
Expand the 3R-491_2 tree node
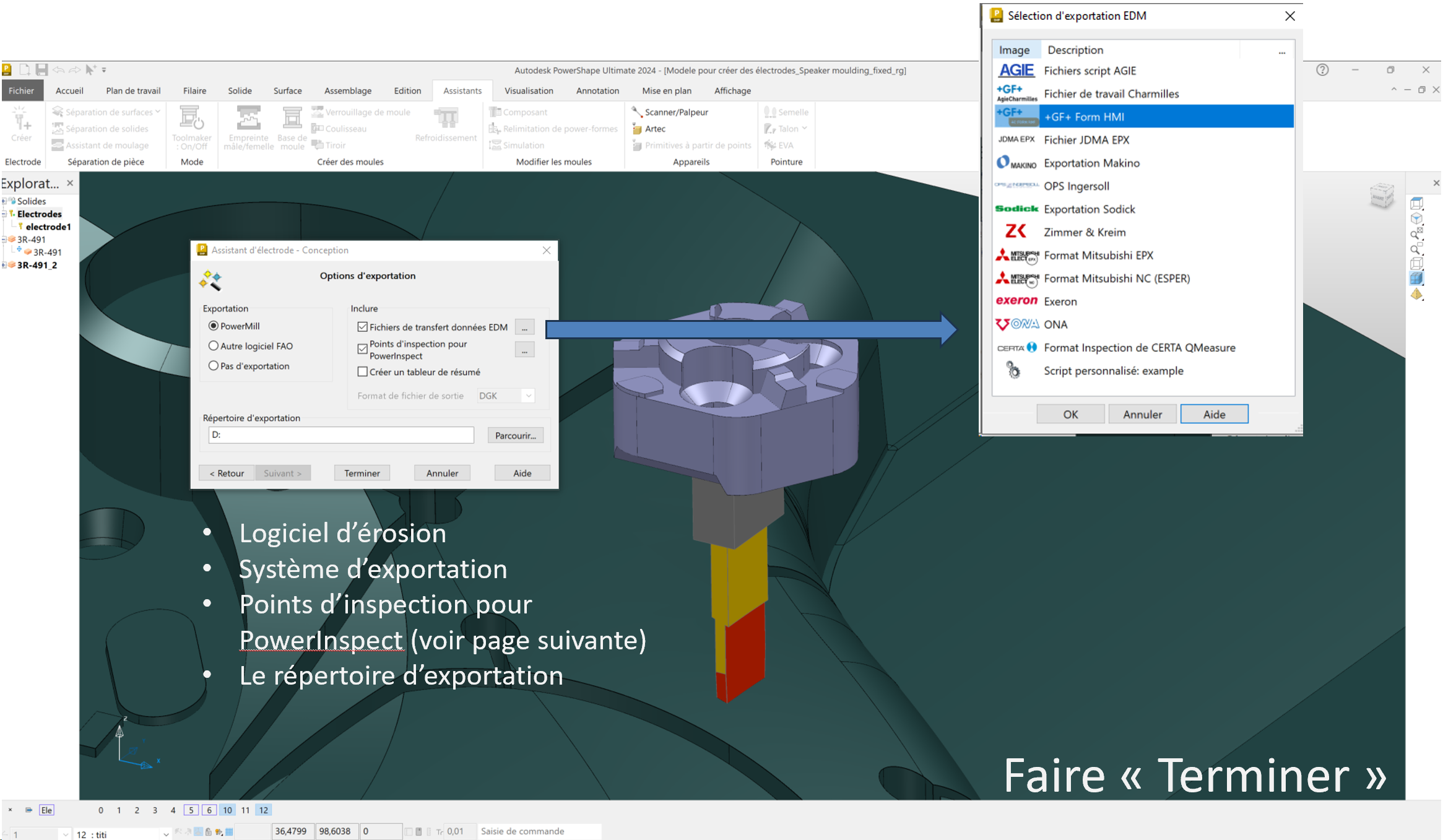4,265
